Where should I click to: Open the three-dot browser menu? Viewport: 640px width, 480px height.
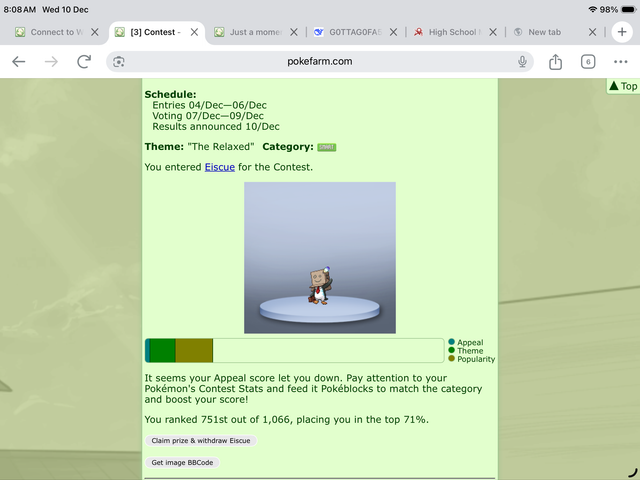[620, 62]
